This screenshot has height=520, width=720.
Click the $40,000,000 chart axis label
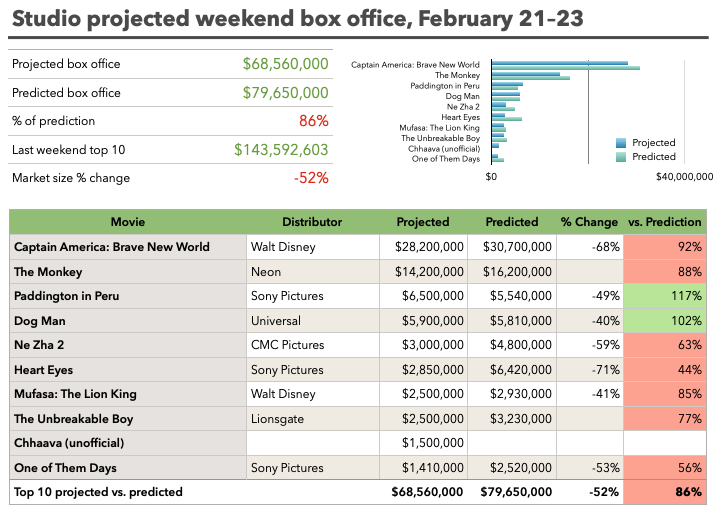click(685, 177)
